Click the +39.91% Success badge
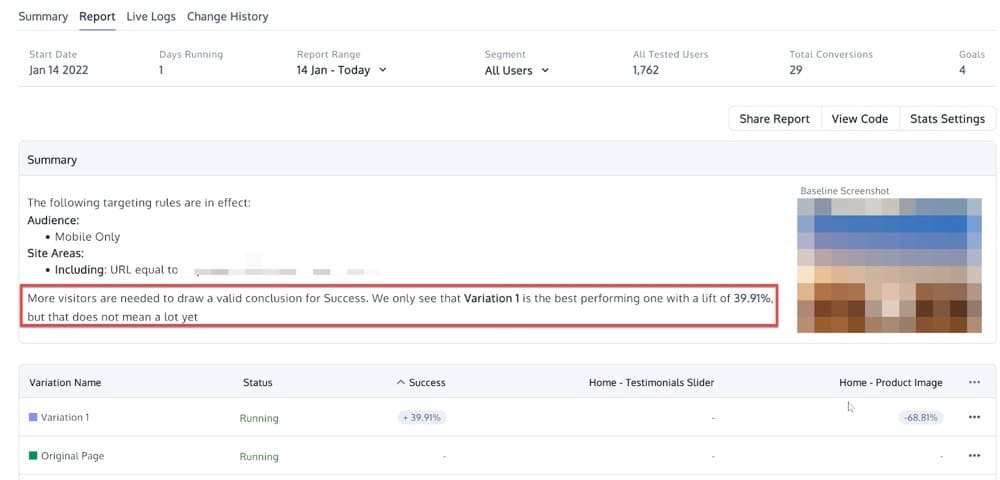This screenshot has width=1000, height=480. [421, 418]
